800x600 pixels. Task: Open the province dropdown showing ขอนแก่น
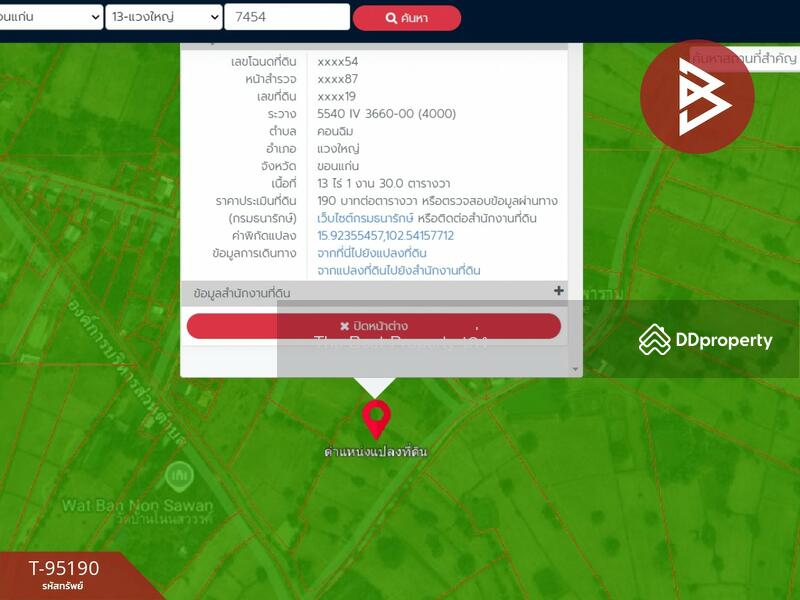51,17
